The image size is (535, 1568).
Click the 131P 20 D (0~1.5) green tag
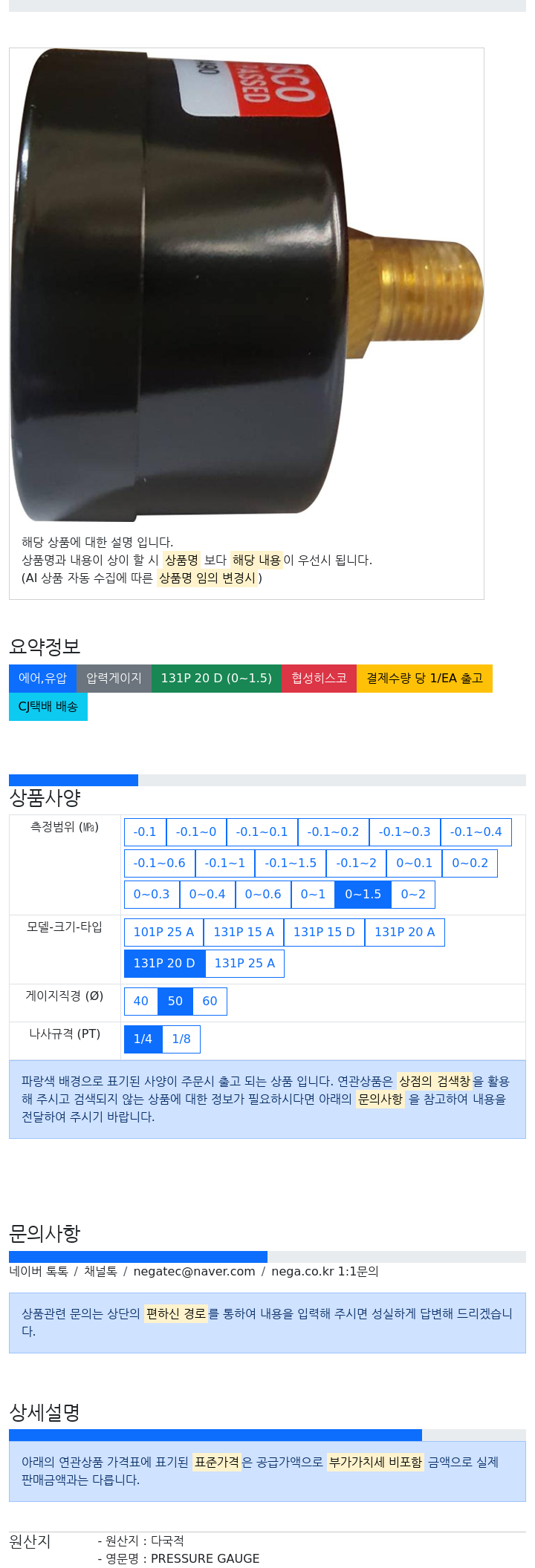coord(216,679)
